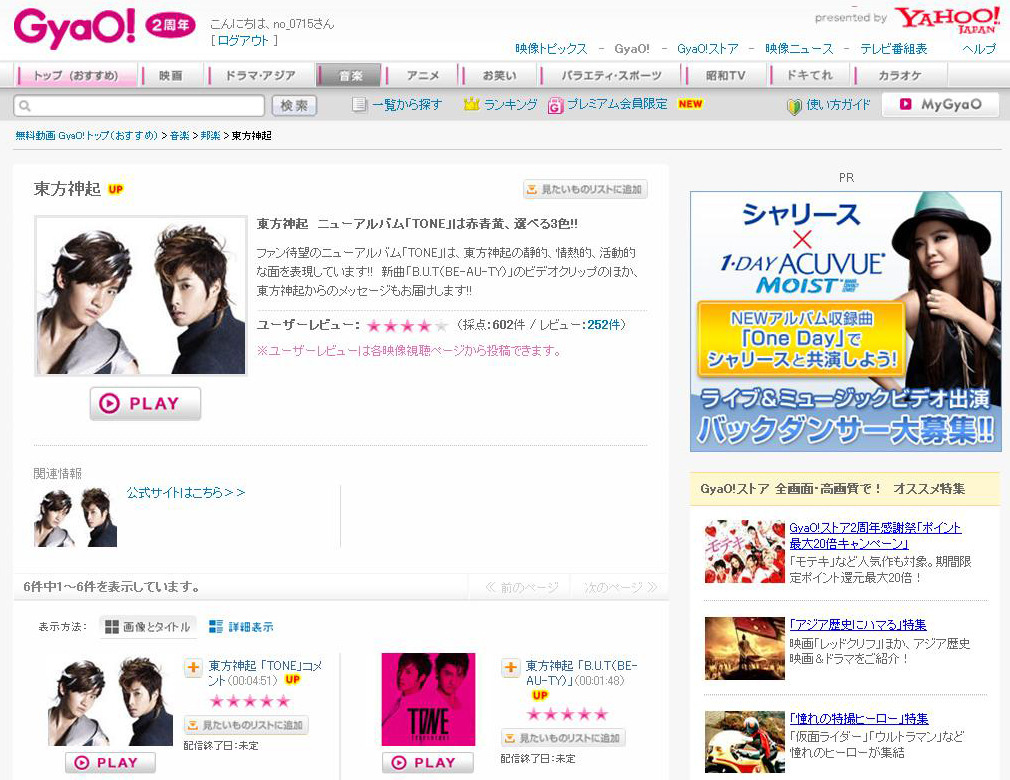1010x780 pixels.
Task: Open the カラオケ tab
Action: tap(900, 75)
